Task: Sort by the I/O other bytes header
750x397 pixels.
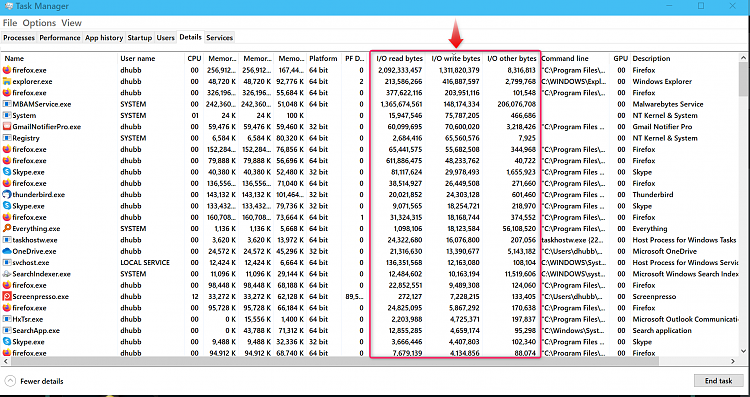Action: 511,58
